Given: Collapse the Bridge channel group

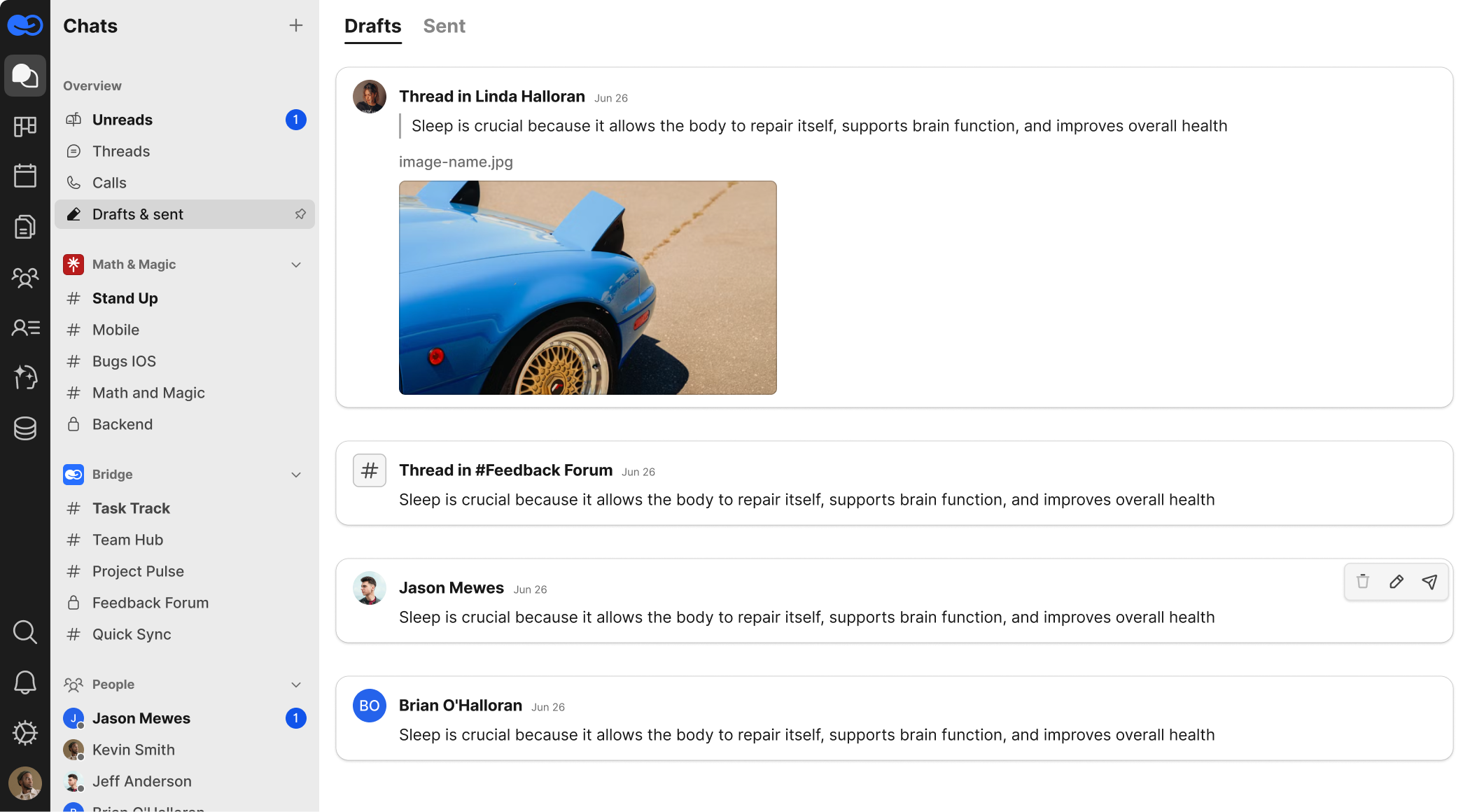Looking at the screenshot, I should 296,475.
